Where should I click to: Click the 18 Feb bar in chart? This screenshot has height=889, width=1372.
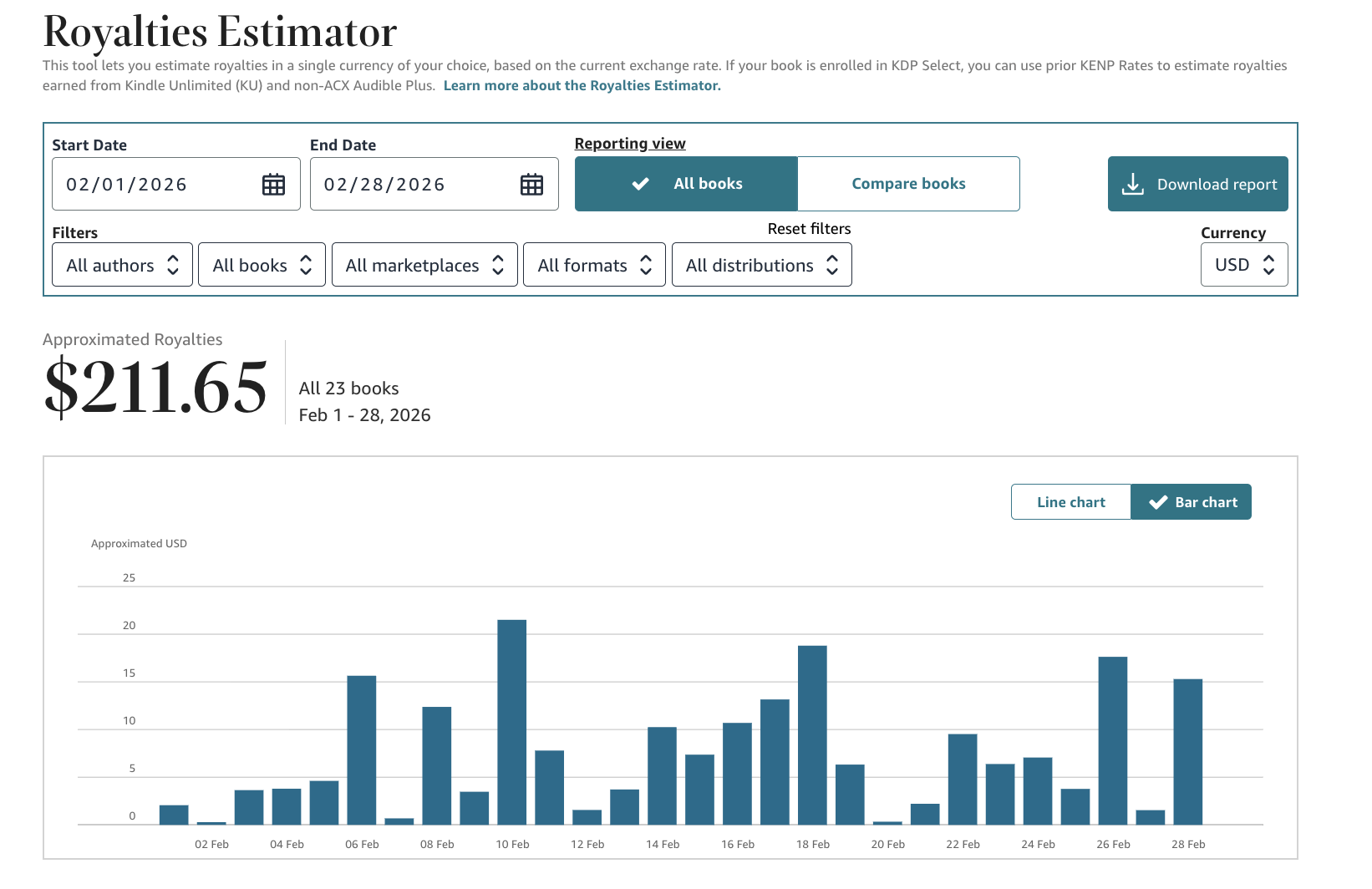pos(812,735)
